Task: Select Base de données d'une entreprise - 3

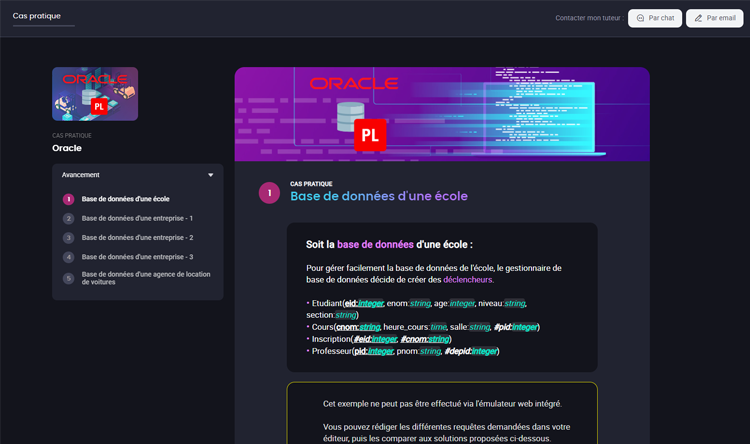Action: coord(137,257)
